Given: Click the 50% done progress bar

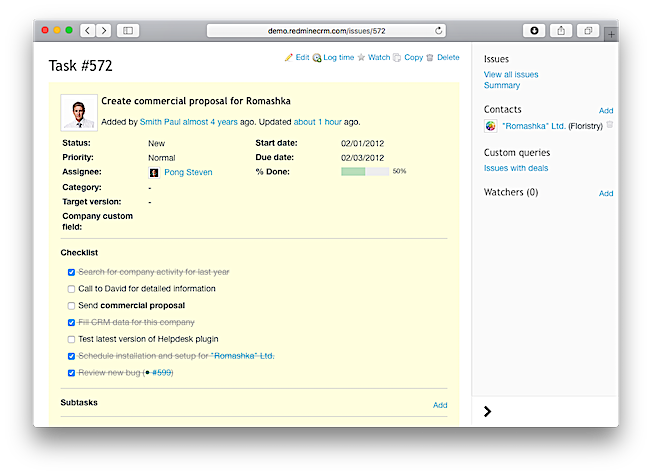Looking at the screenshot, I should click(365, 172).
